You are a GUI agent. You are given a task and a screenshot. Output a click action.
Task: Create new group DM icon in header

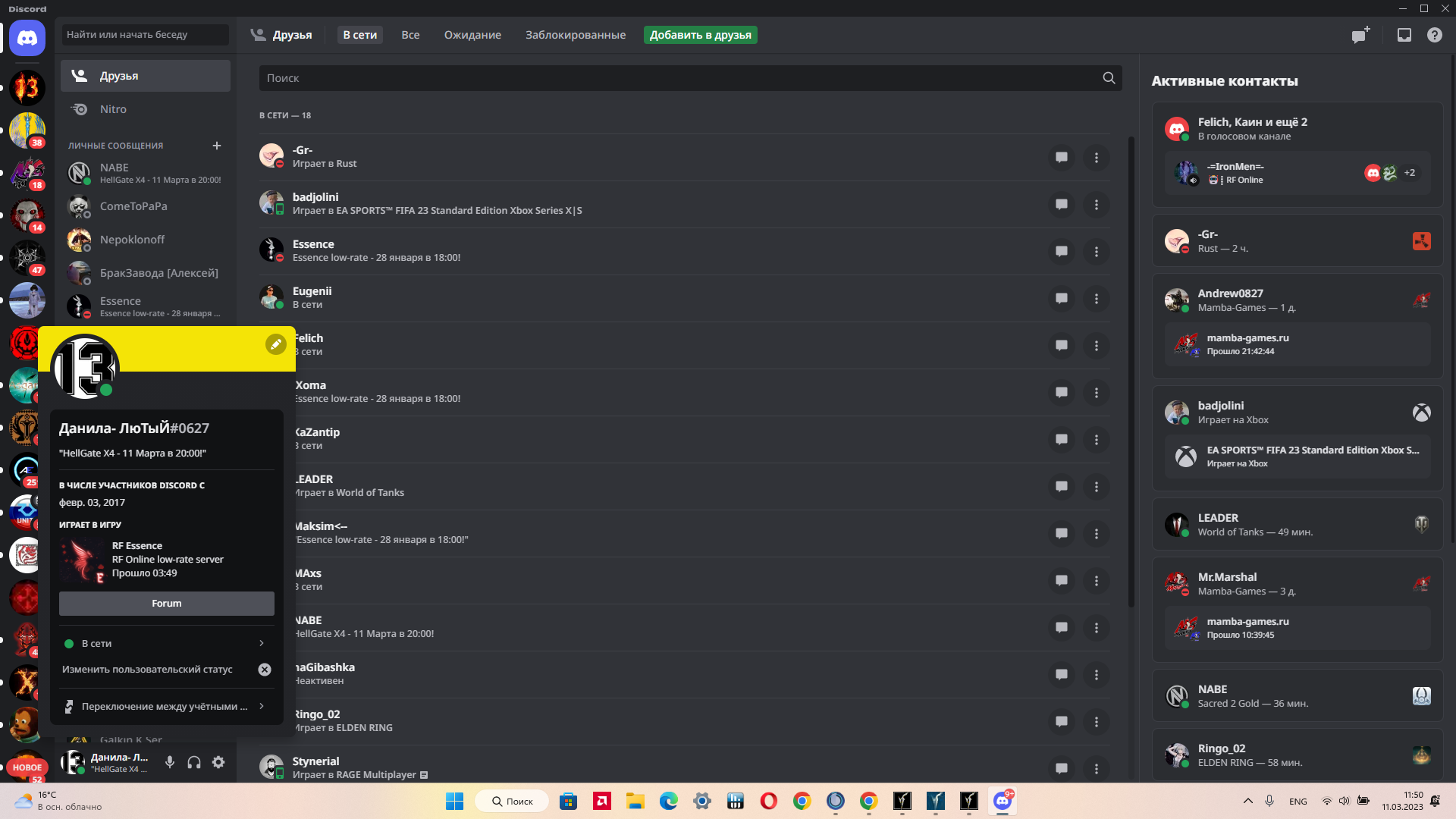tap(1360, 35)
